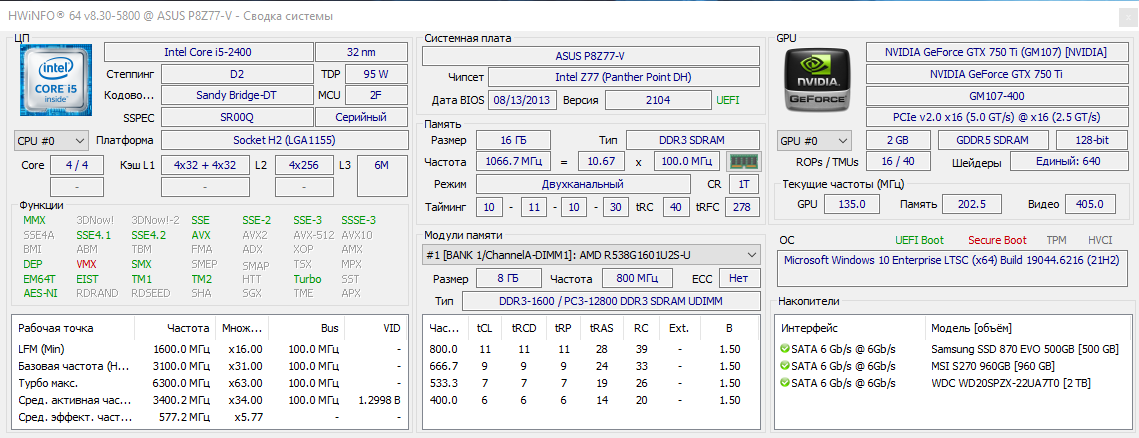This screenshot has width=1139, height=438.
Task: Click green check icon beside MSI S270 960GB
Action: [x=784, y=365]
